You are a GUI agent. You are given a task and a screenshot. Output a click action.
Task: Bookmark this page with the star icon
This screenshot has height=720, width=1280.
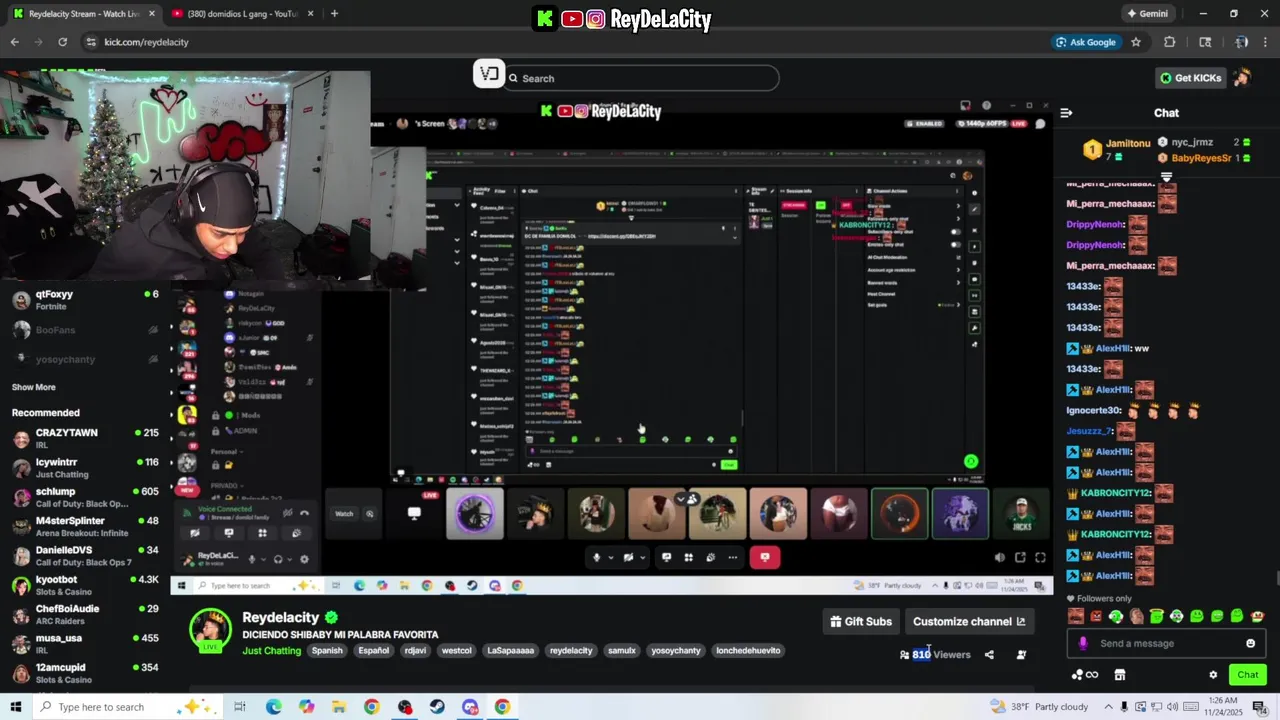pyautogui.click(x=1136, y=42)
